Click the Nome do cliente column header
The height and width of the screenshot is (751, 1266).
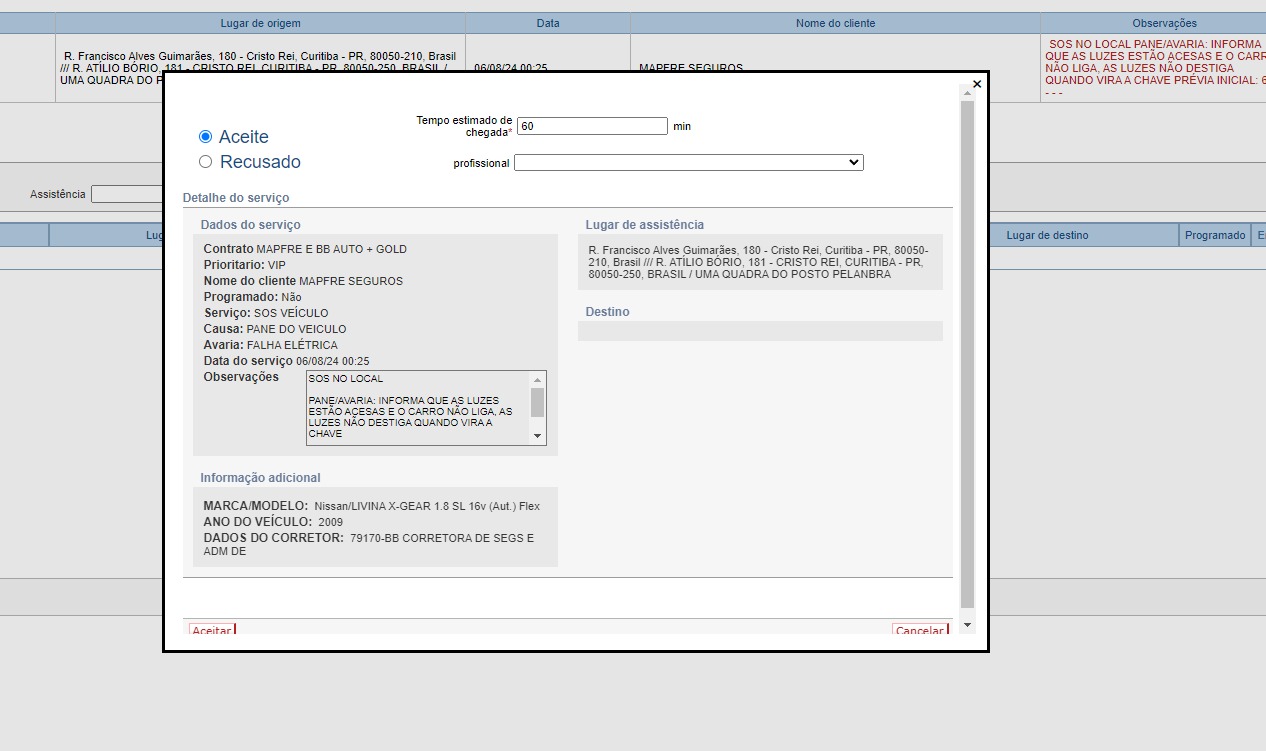point(835,23)
